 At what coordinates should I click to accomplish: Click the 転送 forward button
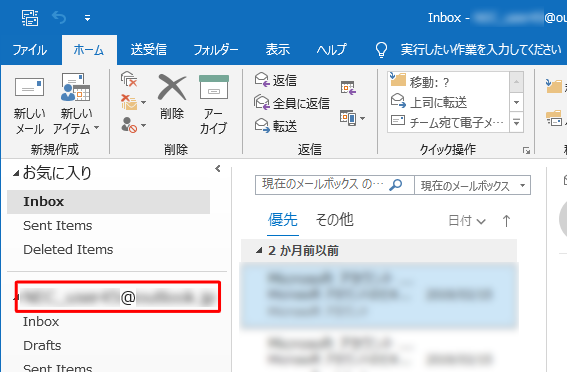click(276, 126)
